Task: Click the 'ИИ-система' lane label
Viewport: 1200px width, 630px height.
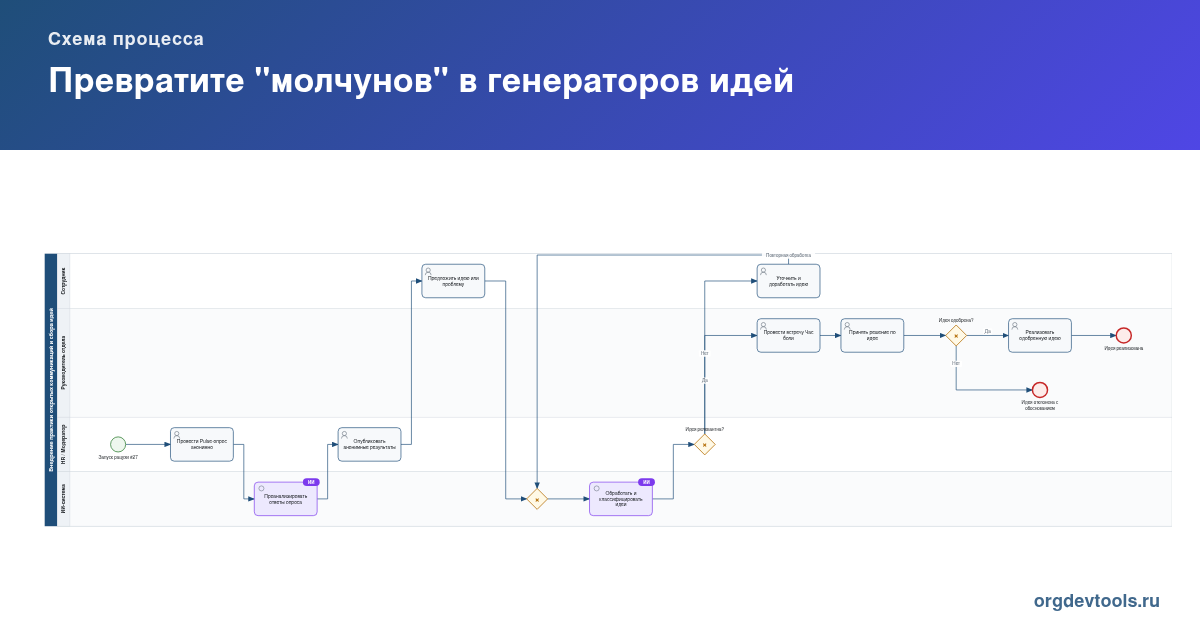Action: (x=64, y=499)
